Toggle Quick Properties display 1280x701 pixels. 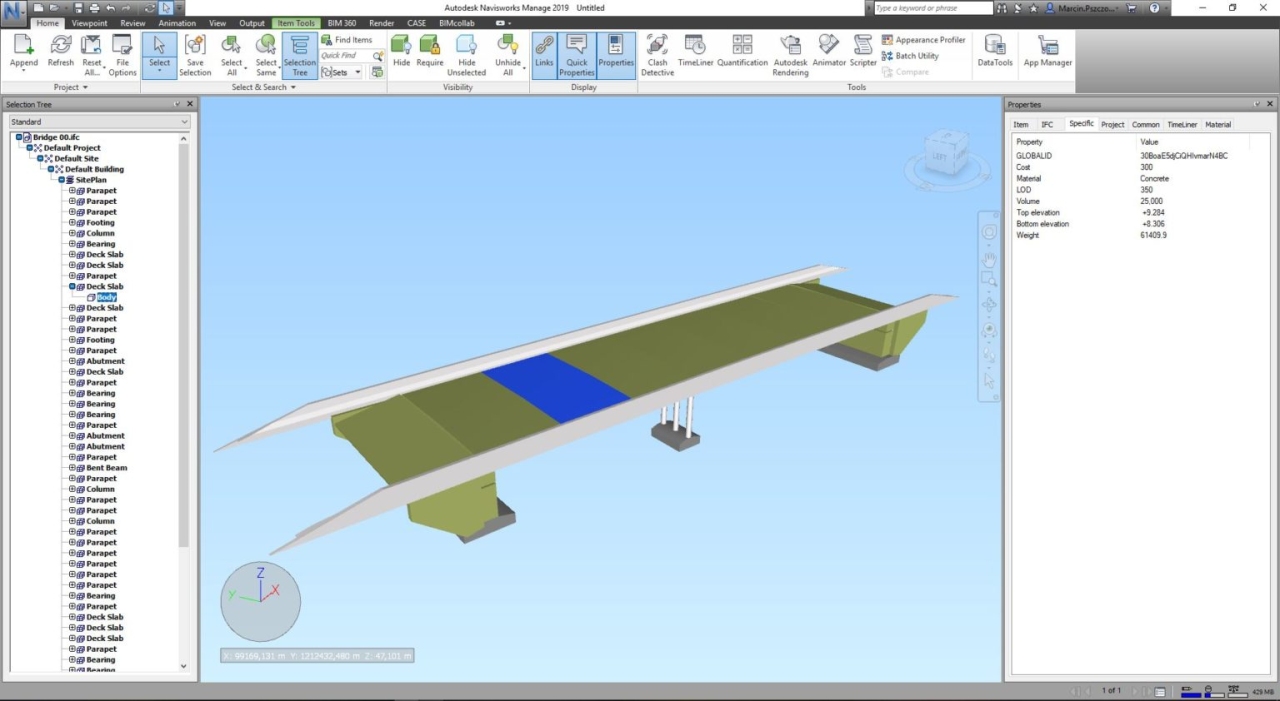577,55
